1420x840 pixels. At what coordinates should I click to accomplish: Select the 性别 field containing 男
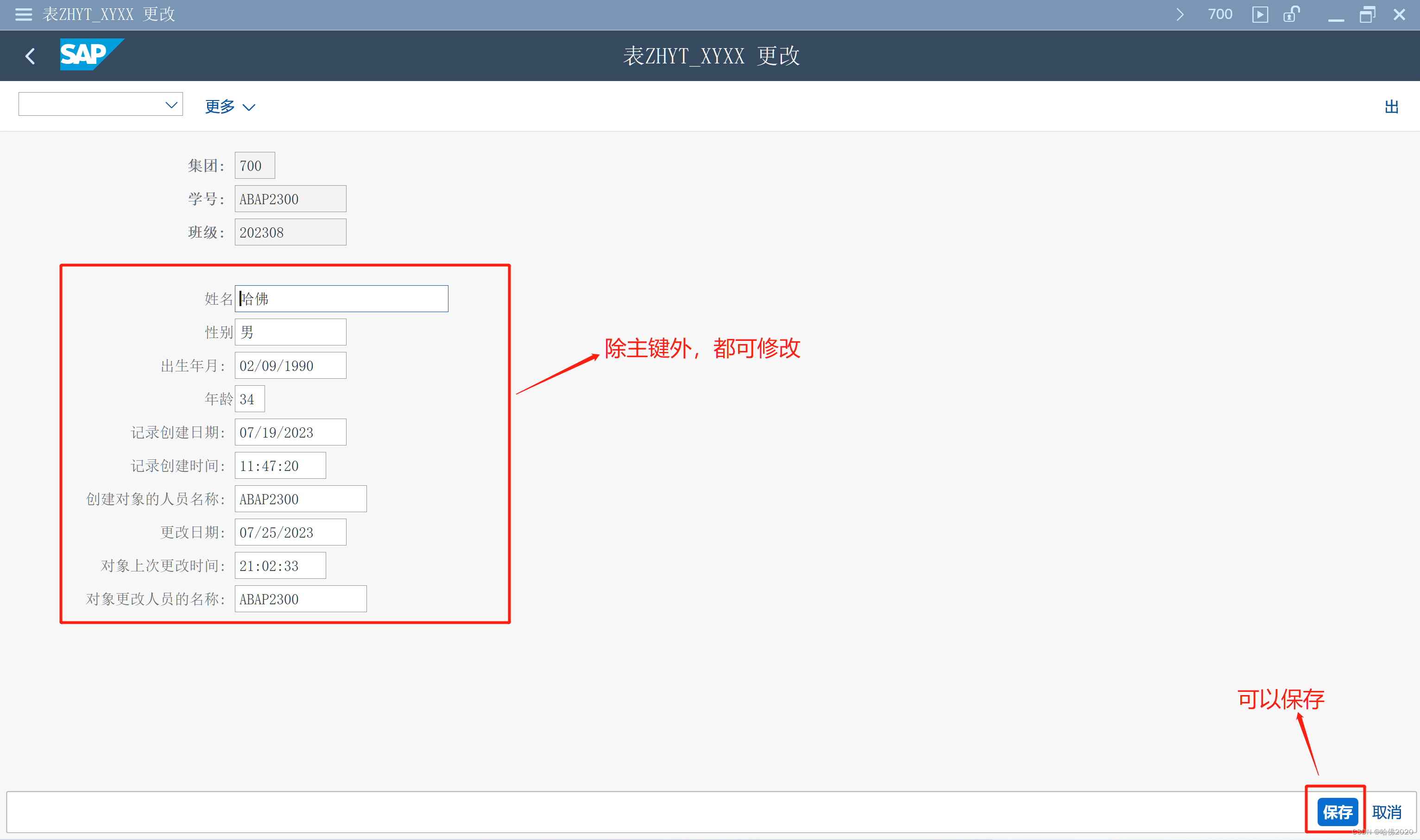click(x=290, y=332)
